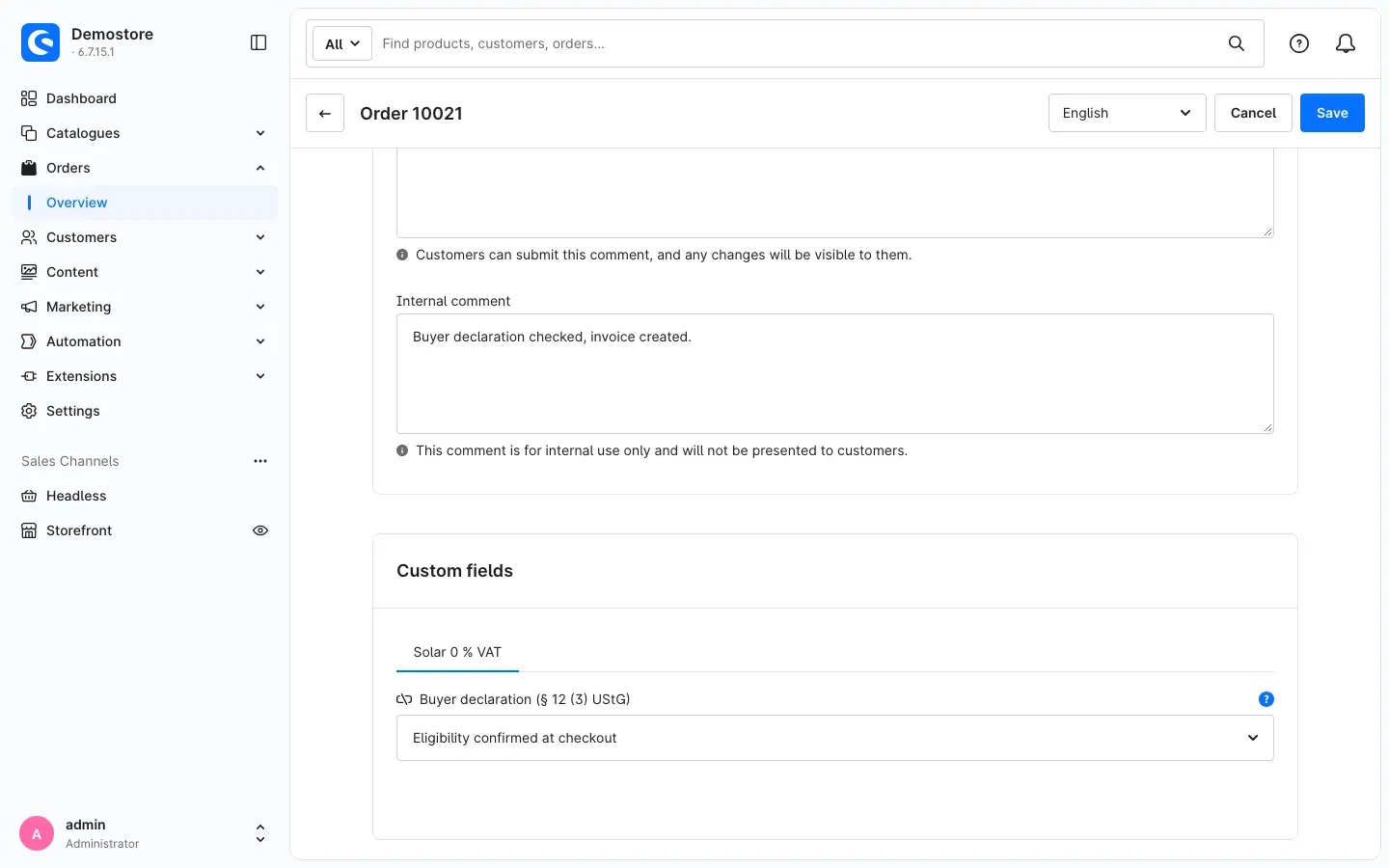Open the admin user menu chevron
This screenshot has height=868, width=1389.
260,833
